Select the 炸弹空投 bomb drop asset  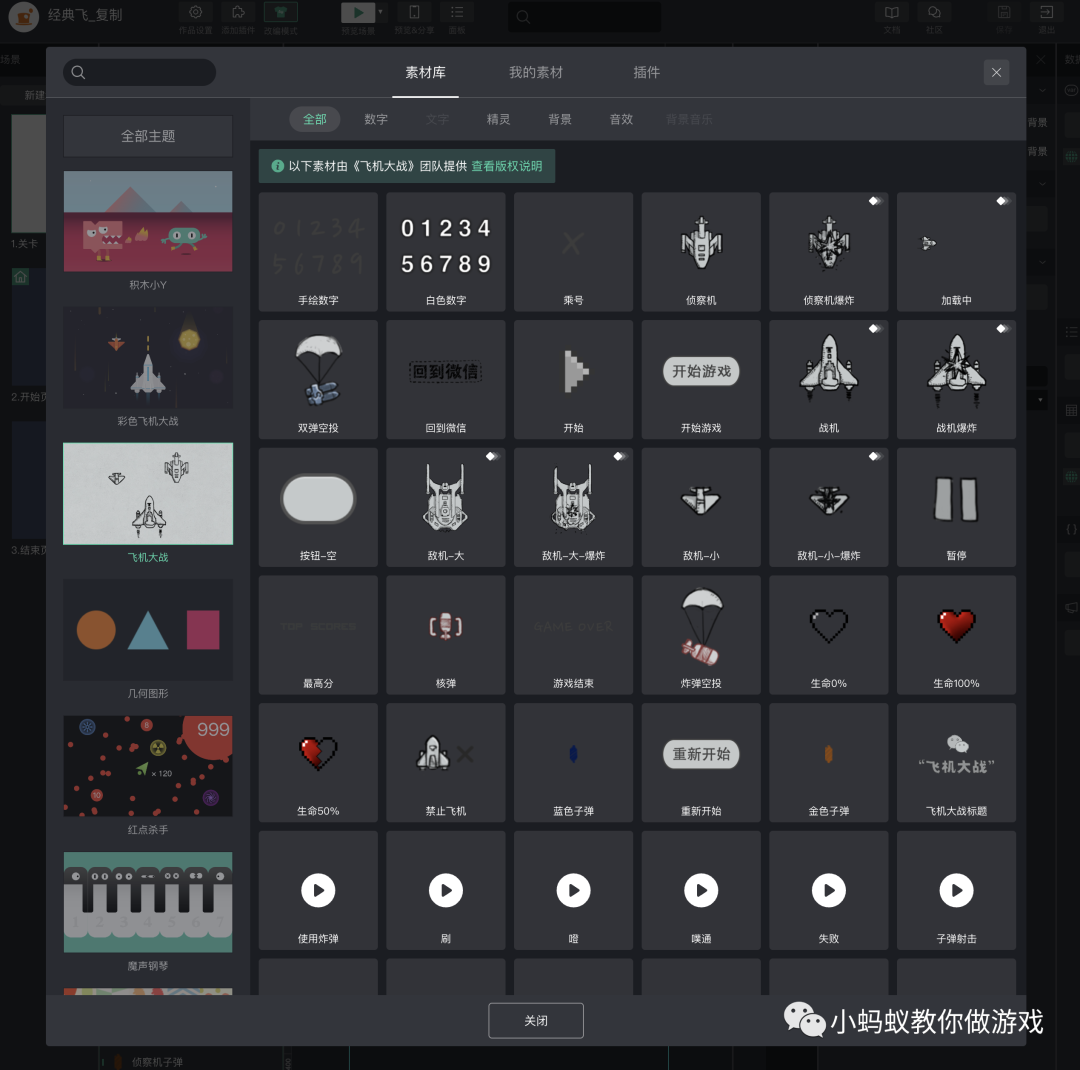click(701, 635)
